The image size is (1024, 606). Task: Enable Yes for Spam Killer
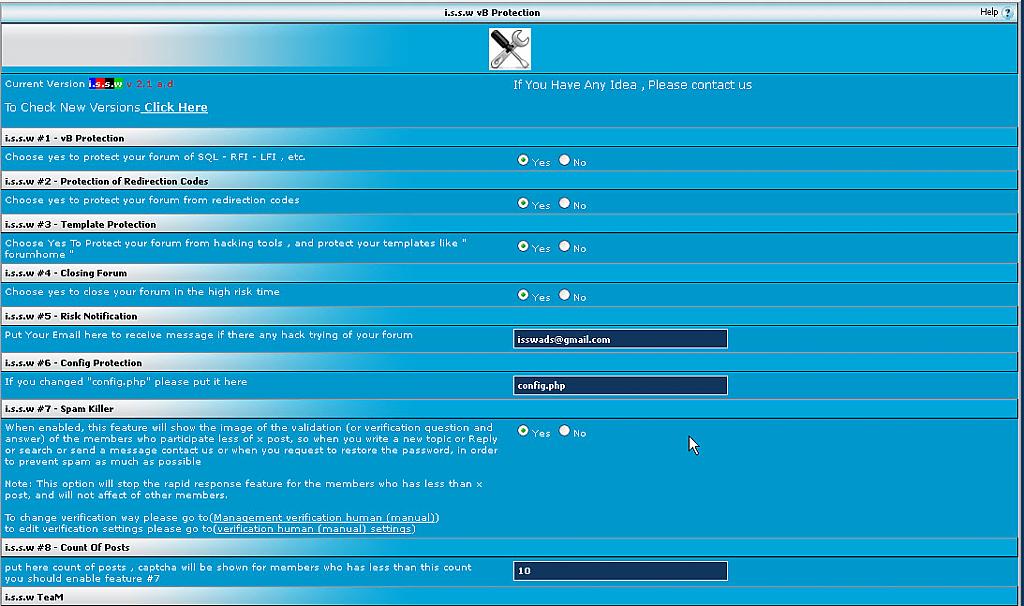[523, 431]
